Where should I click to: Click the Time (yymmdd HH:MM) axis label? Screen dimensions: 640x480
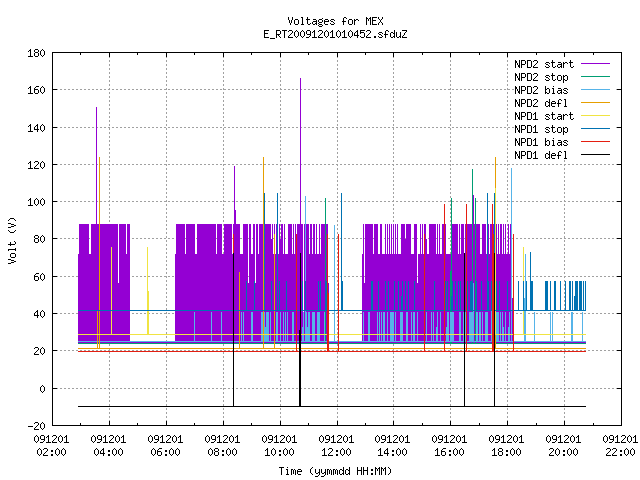tap(335, 471)
